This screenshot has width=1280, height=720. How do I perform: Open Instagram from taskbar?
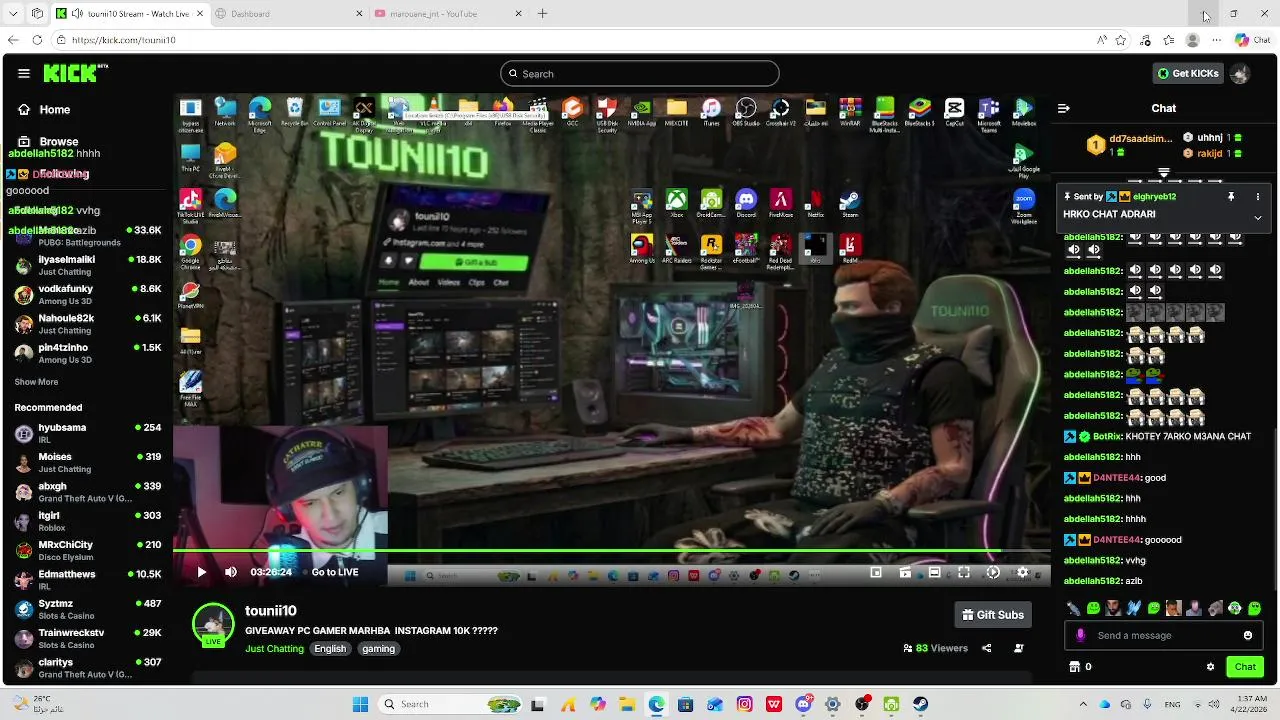[x=744, y=704]
